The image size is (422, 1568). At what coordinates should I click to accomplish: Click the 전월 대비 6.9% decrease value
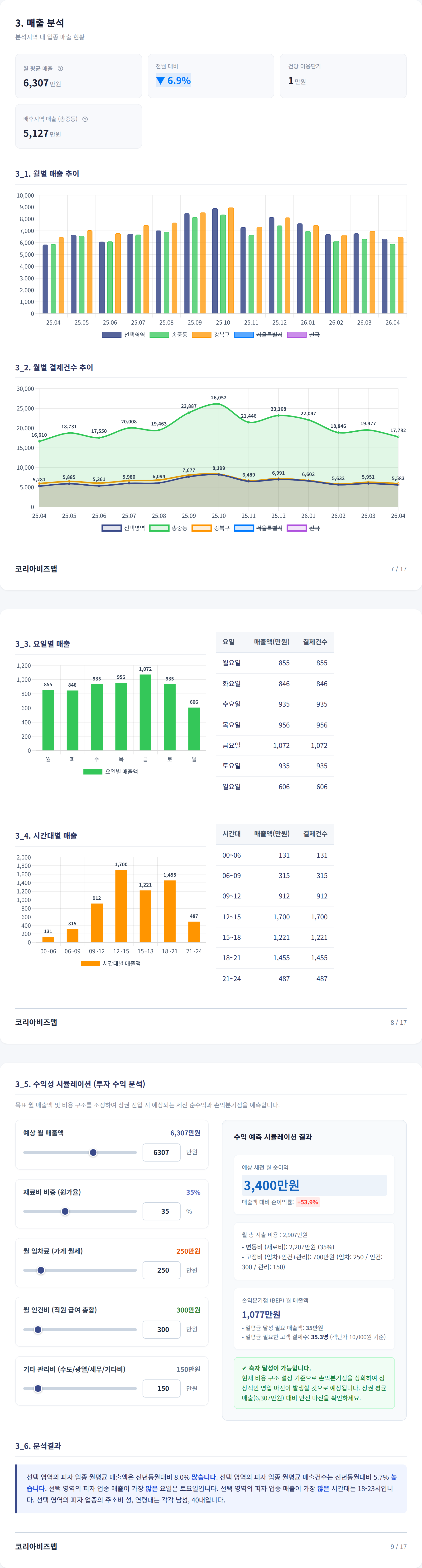tap(173, 80)
